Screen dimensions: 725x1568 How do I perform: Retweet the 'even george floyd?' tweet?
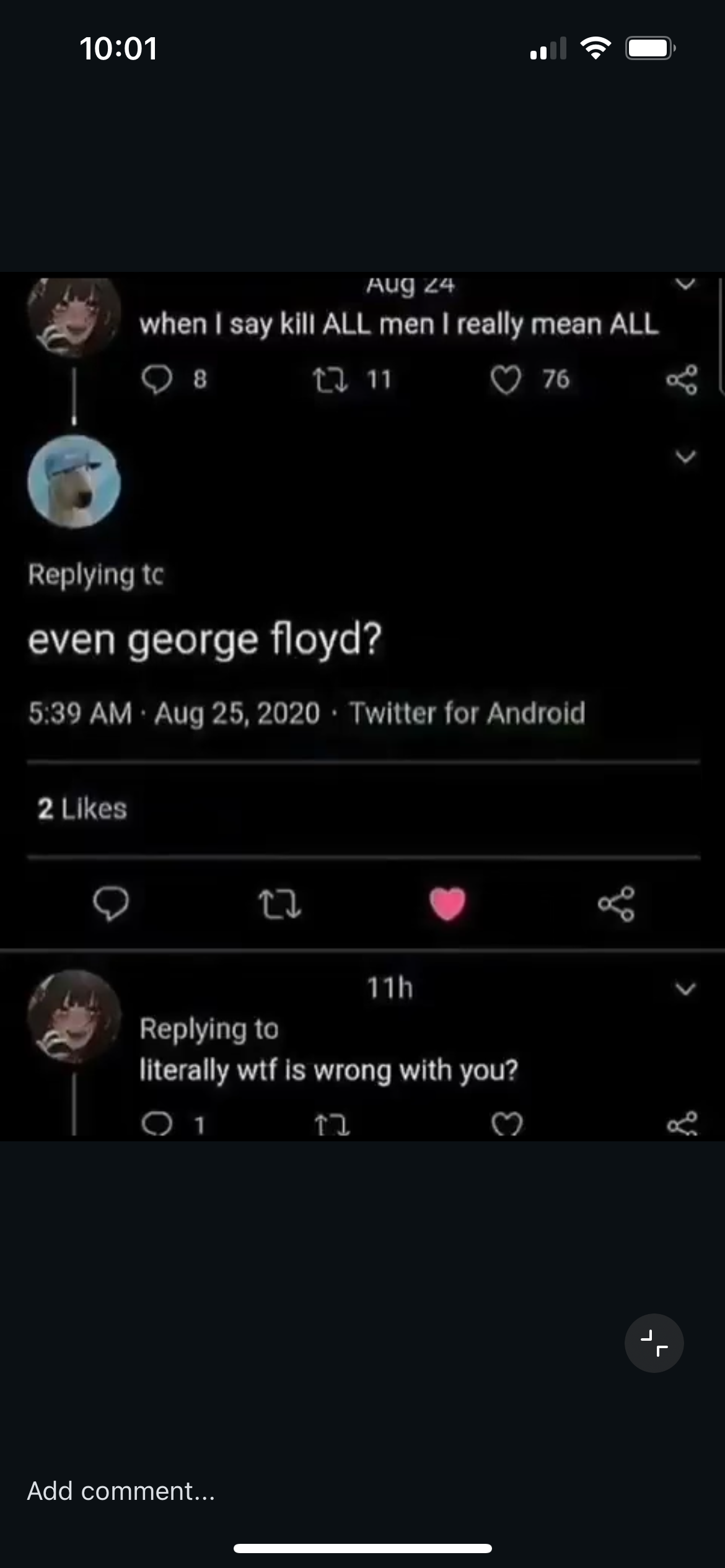[279, 904]
